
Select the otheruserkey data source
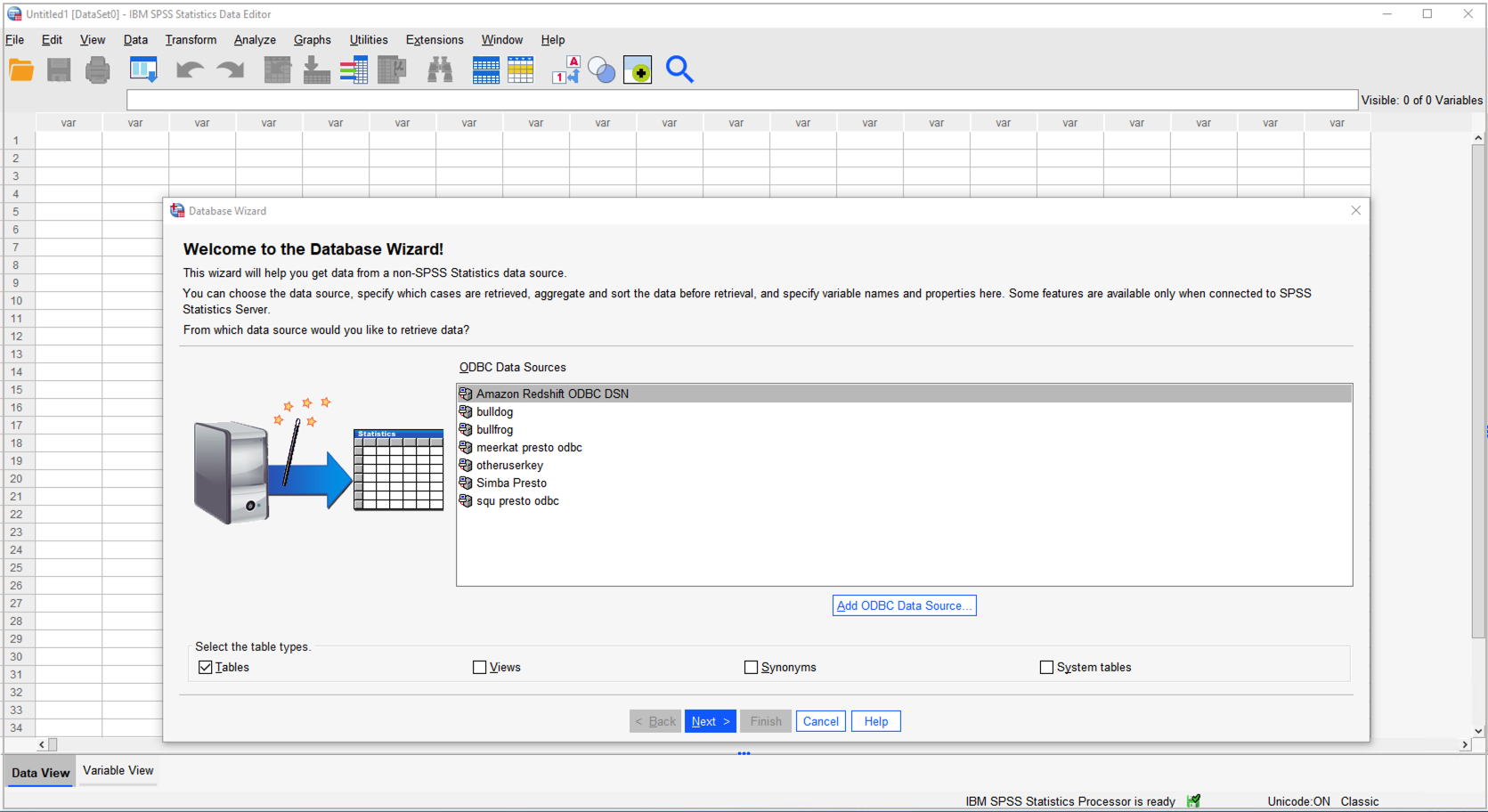pos(905,465)
